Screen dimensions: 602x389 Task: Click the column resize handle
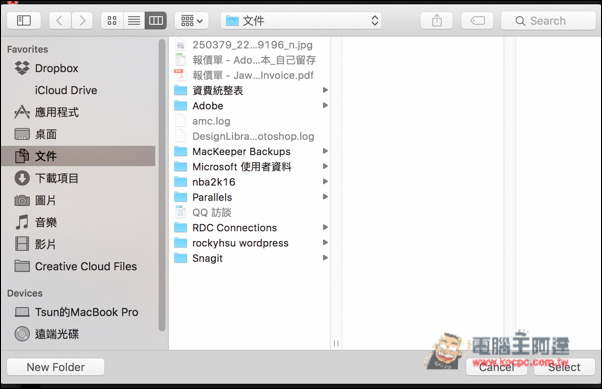(336, 343)
